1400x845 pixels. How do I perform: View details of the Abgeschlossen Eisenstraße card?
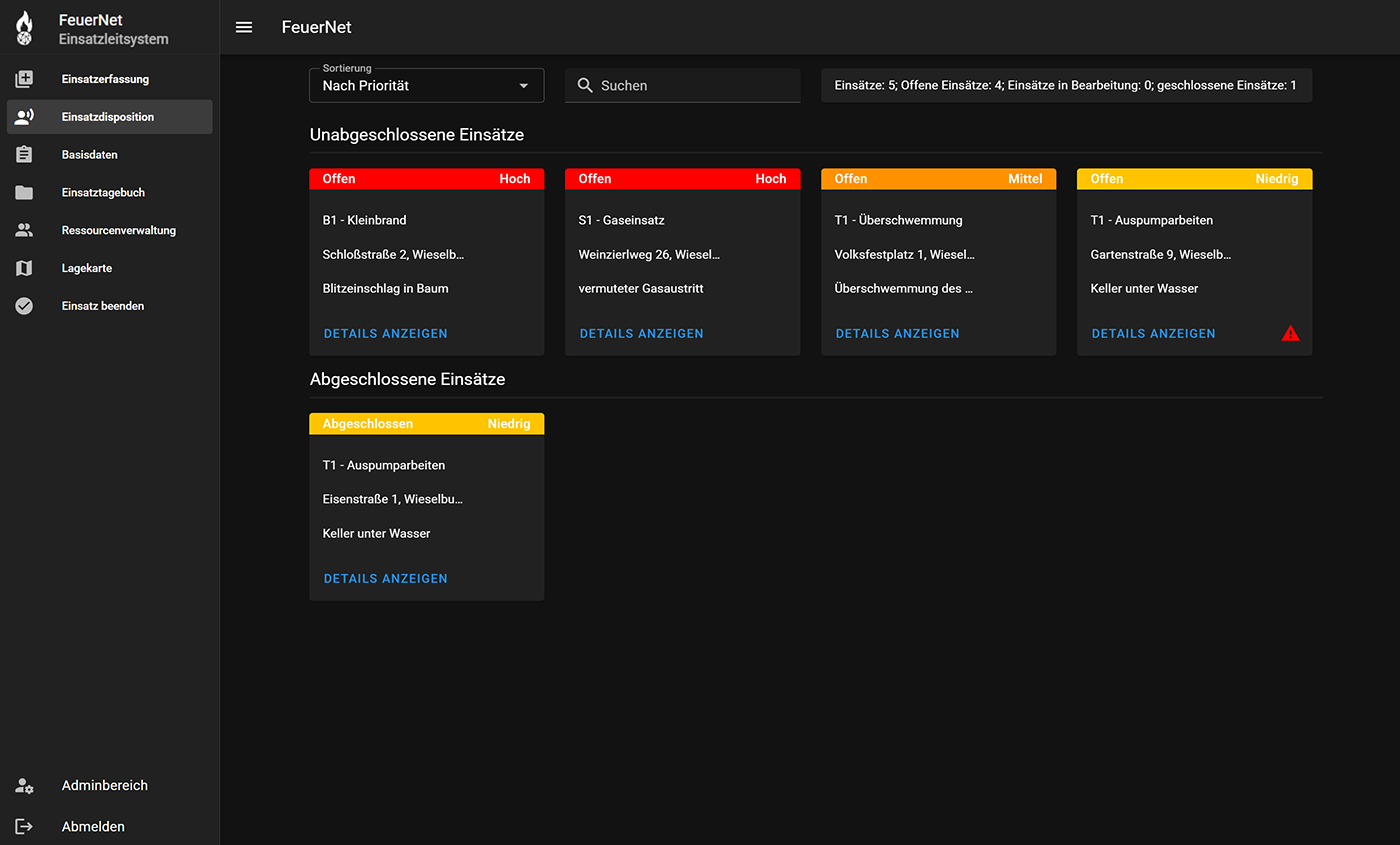click(x=385, y=579)
